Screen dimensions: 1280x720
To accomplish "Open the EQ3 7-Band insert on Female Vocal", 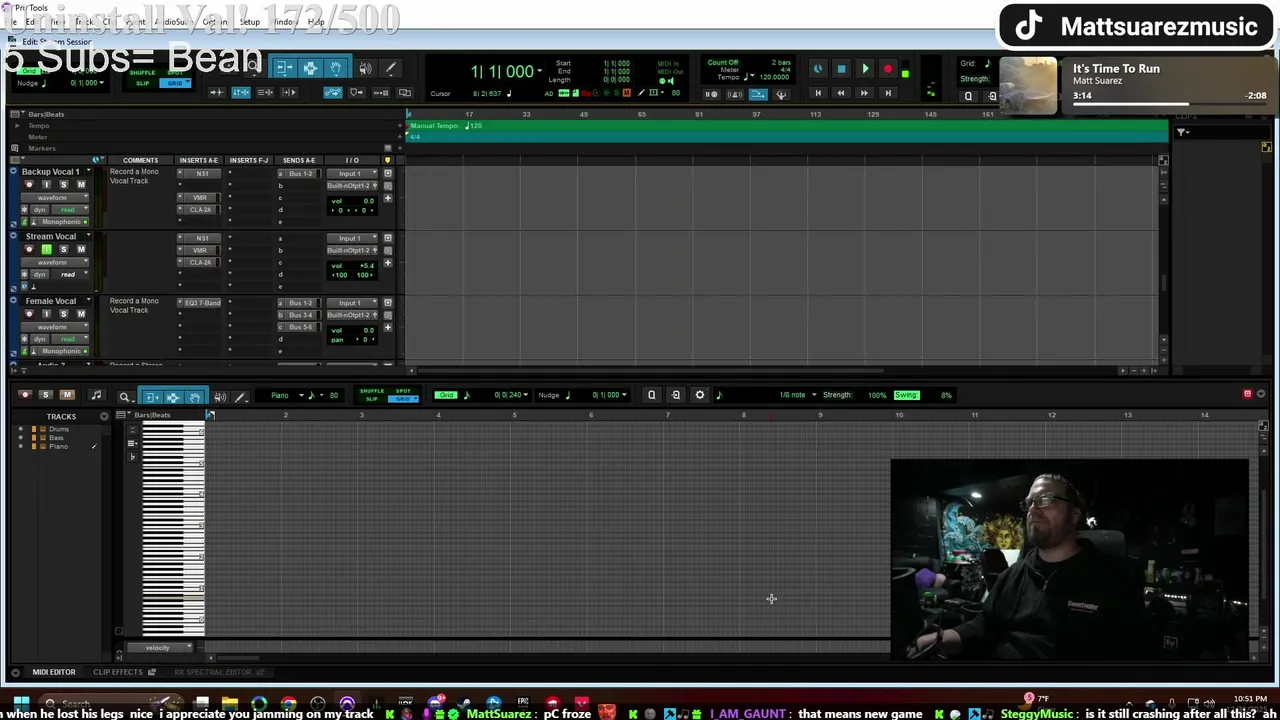I will point(200,302).
